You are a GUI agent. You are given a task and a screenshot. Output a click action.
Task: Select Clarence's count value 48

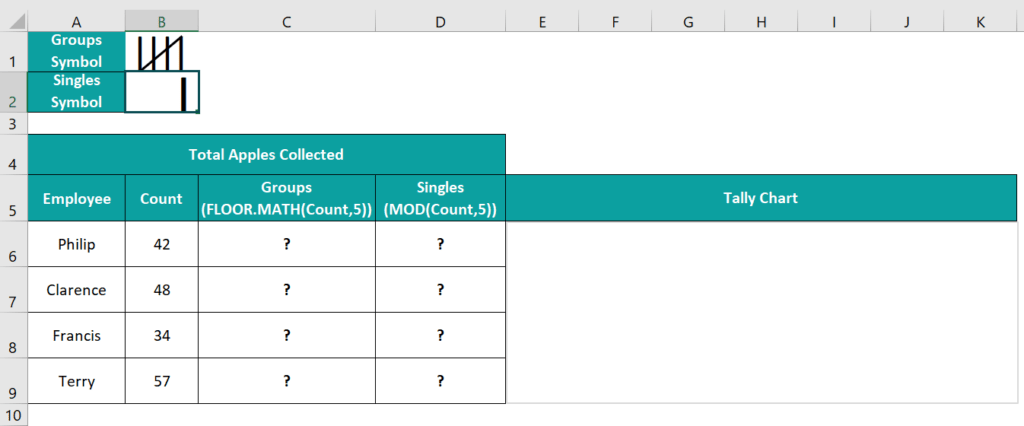(x=162, y=289)
